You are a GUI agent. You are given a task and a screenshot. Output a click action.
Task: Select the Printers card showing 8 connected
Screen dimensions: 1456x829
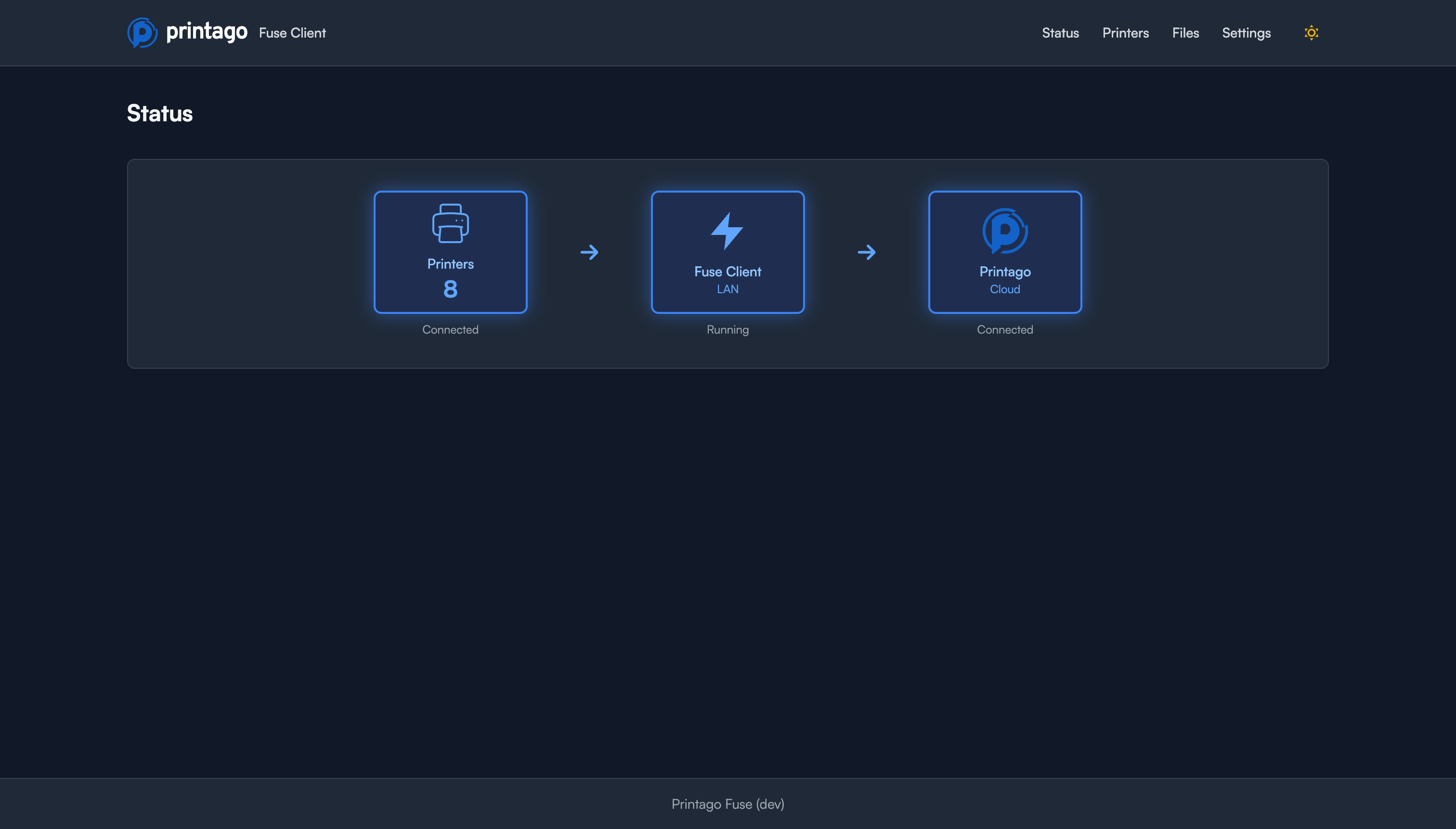pyautogui.click(x=450, y=252)
